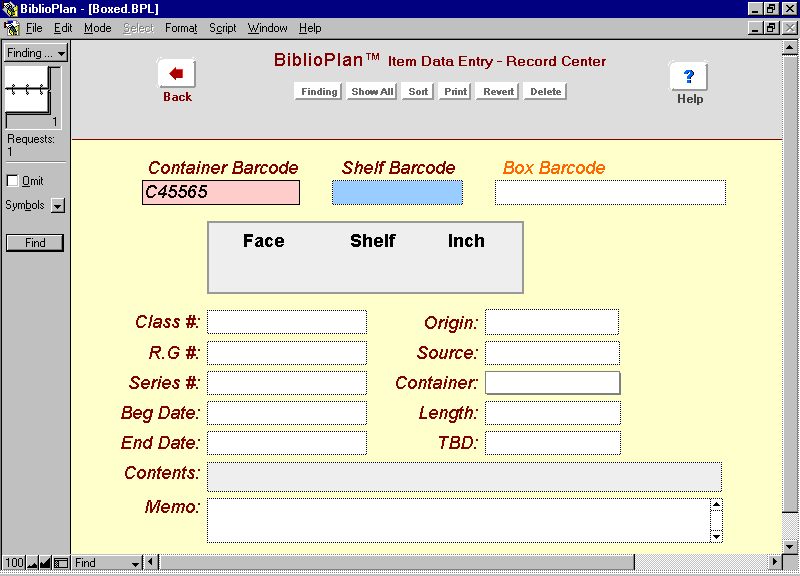Click the Print button

click(455, 92)
